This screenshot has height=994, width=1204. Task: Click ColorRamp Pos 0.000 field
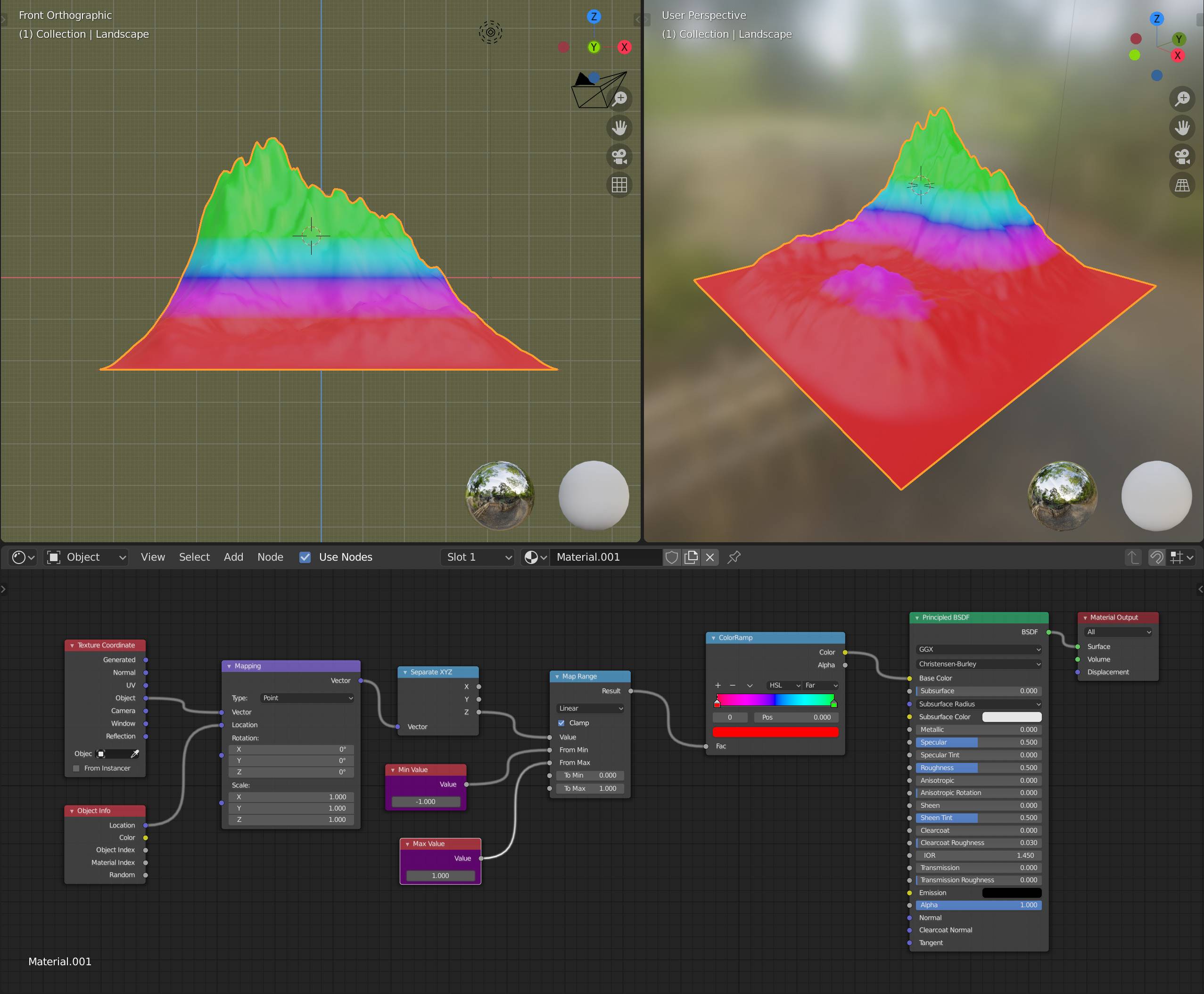coord(796,718)
